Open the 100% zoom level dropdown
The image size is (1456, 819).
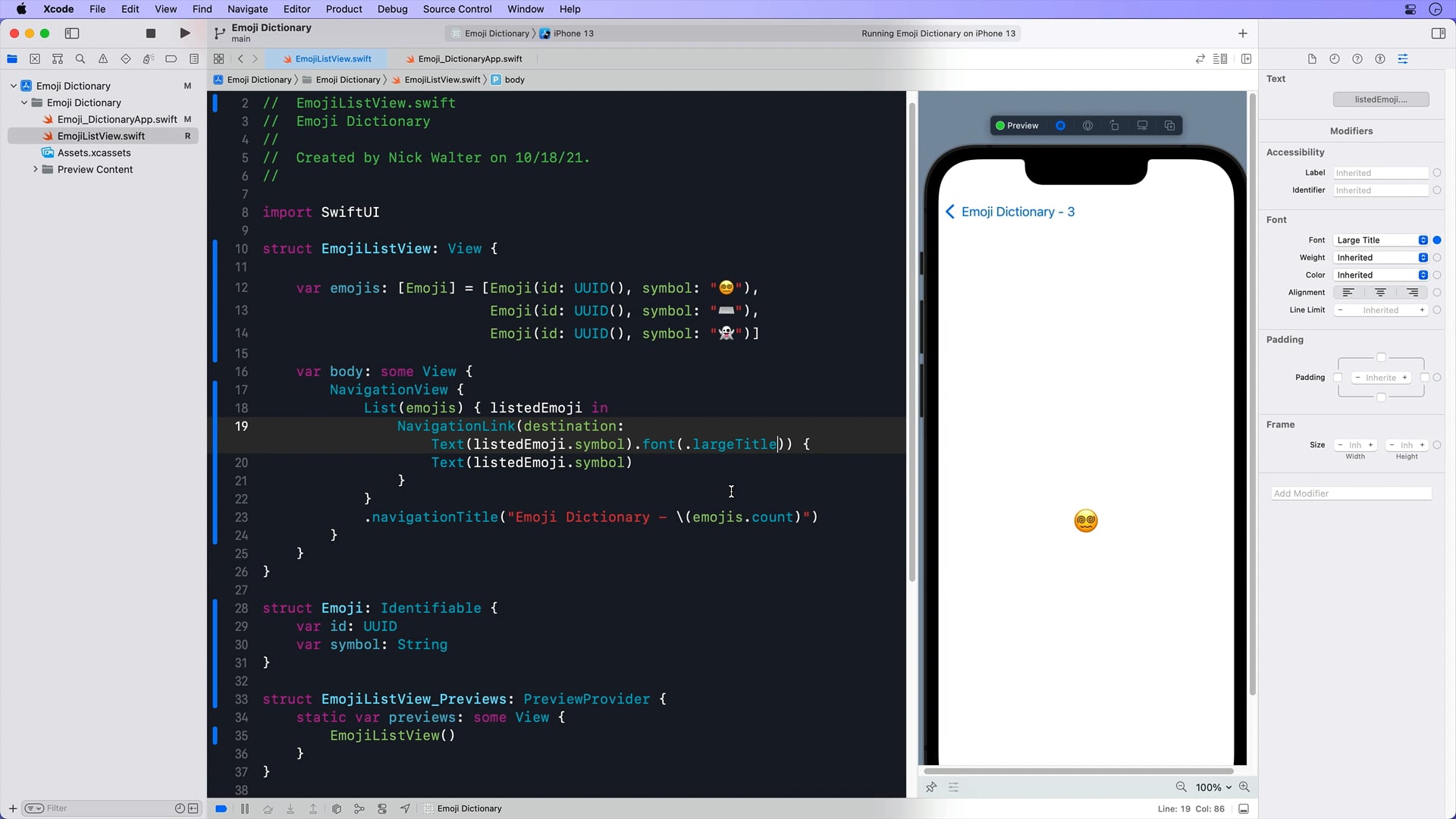click(x=1213, y=787)
